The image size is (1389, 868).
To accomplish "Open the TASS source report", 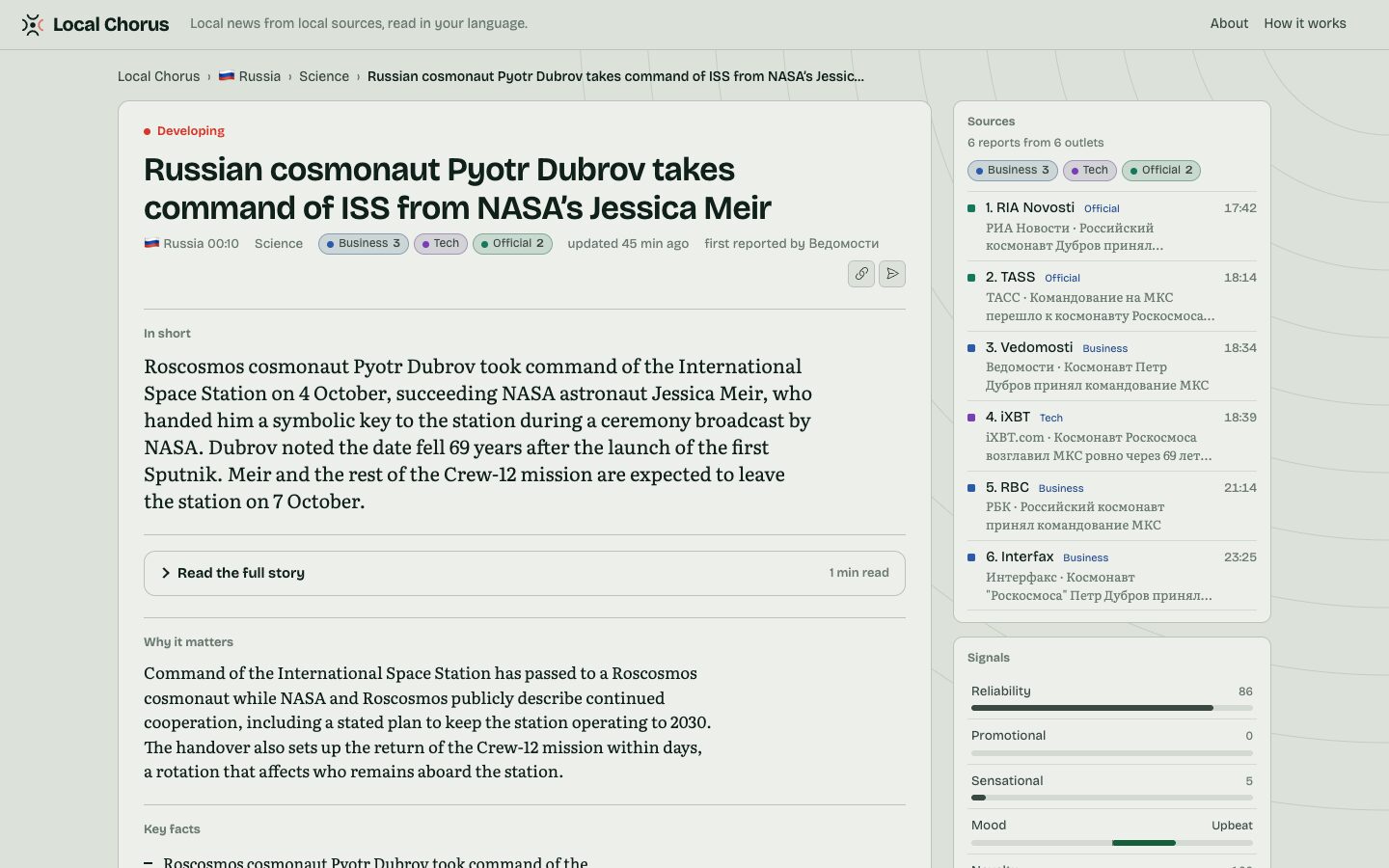I will [1112, 296].
